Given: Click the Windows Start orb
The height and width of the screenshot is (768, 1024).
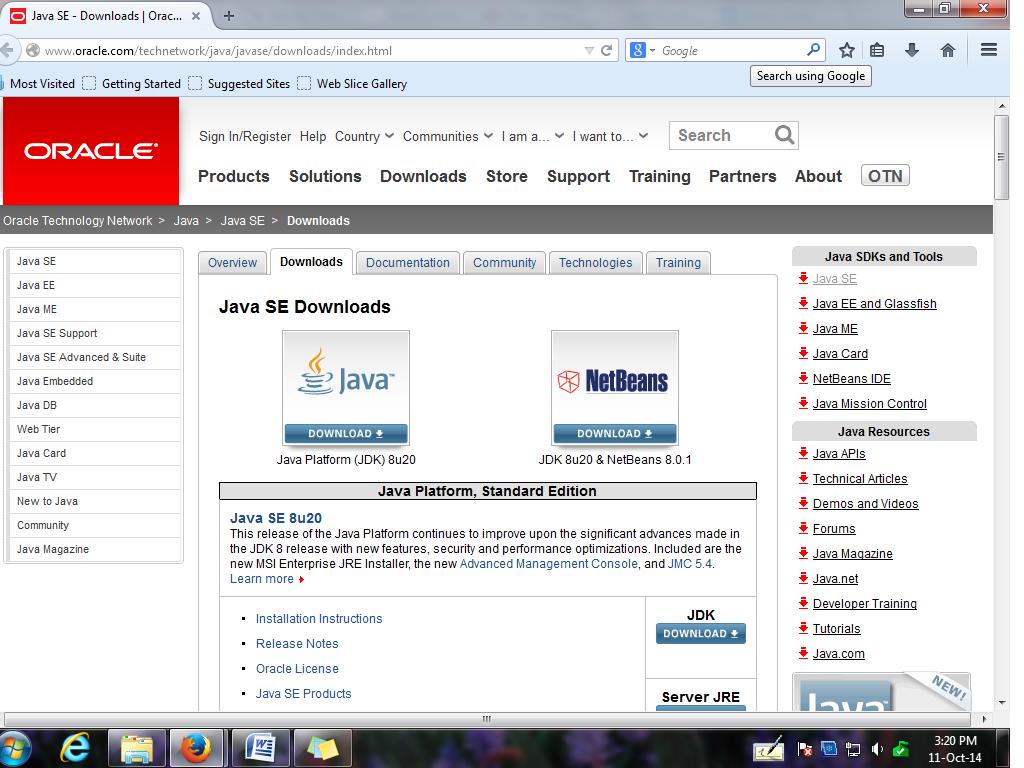Looking at the screenshot, I should coord(14,749).
